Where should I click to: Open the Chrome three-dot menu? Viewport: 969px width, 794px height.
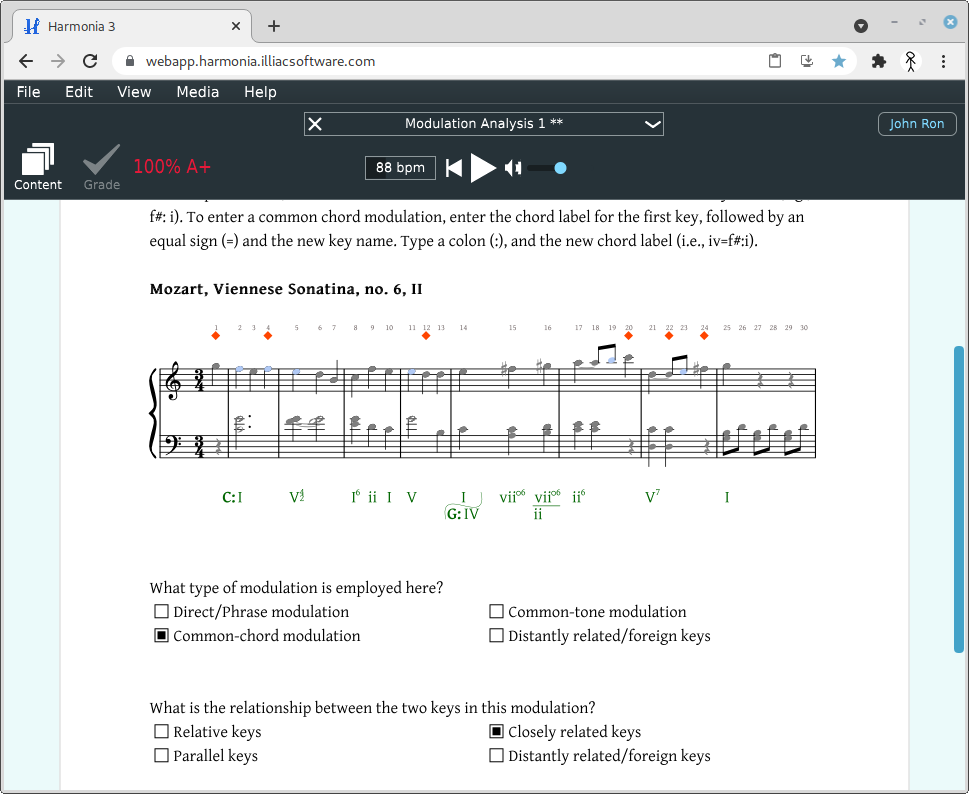(x=943, y=61)
